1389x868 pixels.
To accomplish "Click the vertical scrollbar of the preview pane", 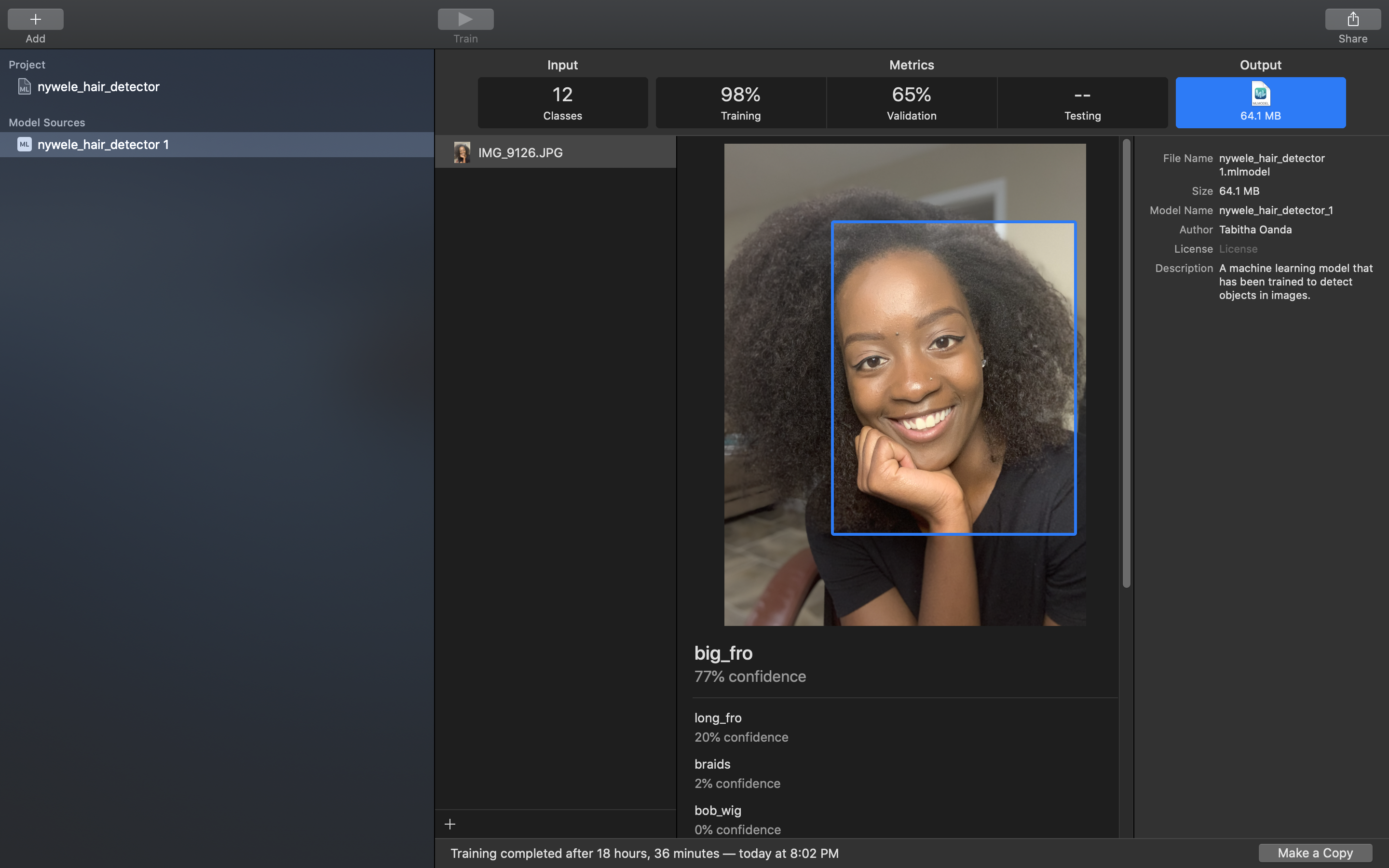I will click(x=1126, y=363).
